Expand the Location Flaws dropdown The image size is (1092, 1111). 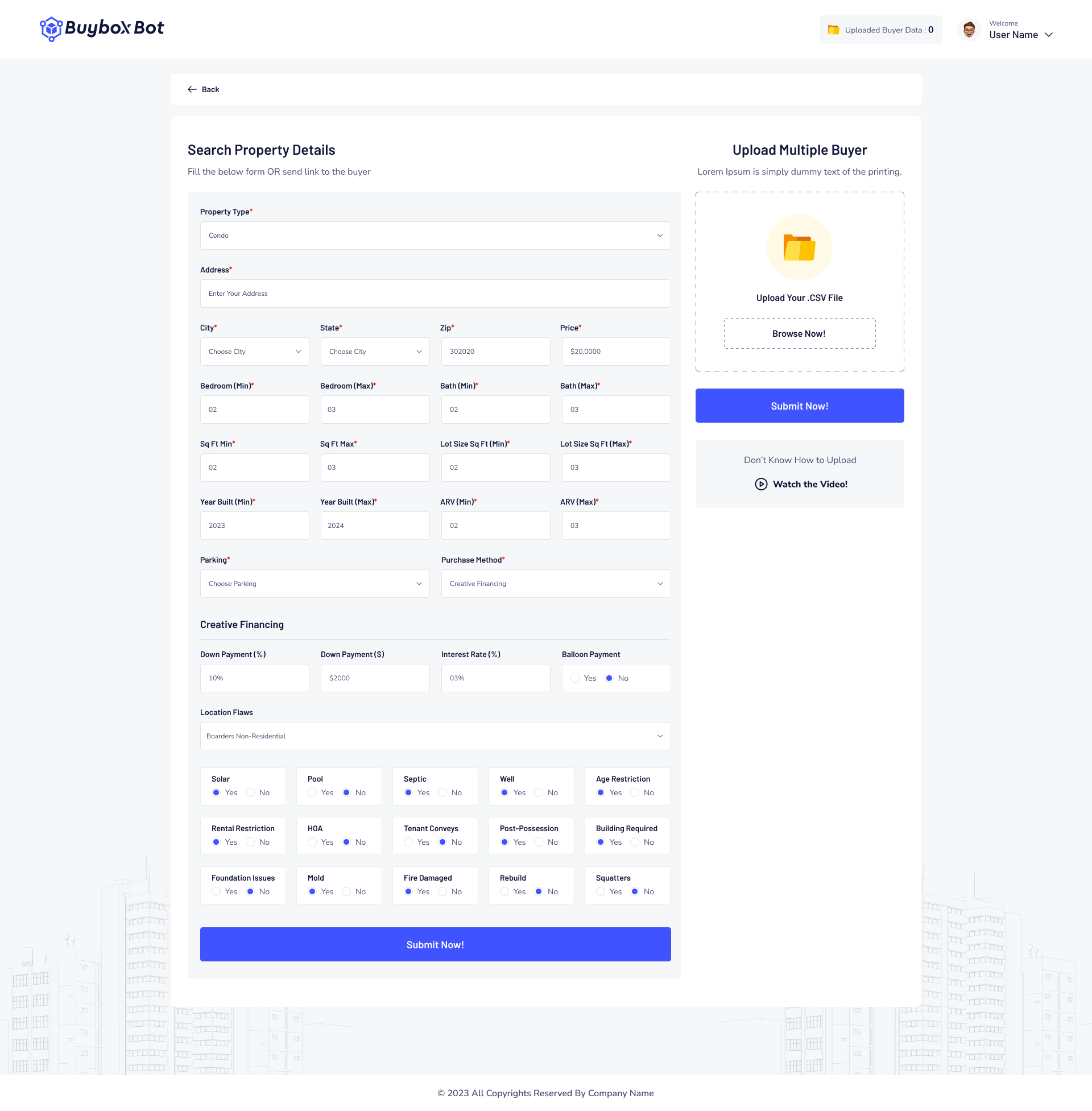(435, 736)
